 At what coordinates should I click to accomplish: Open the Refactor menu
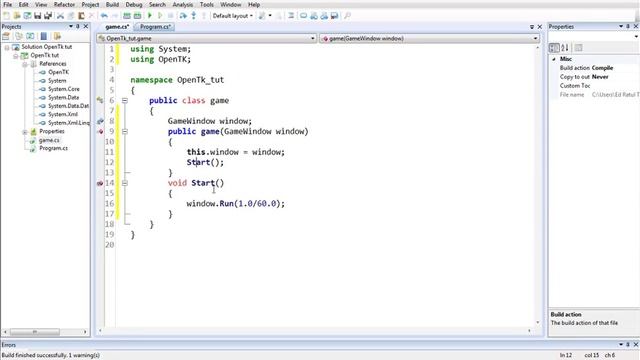pos(64,4)
